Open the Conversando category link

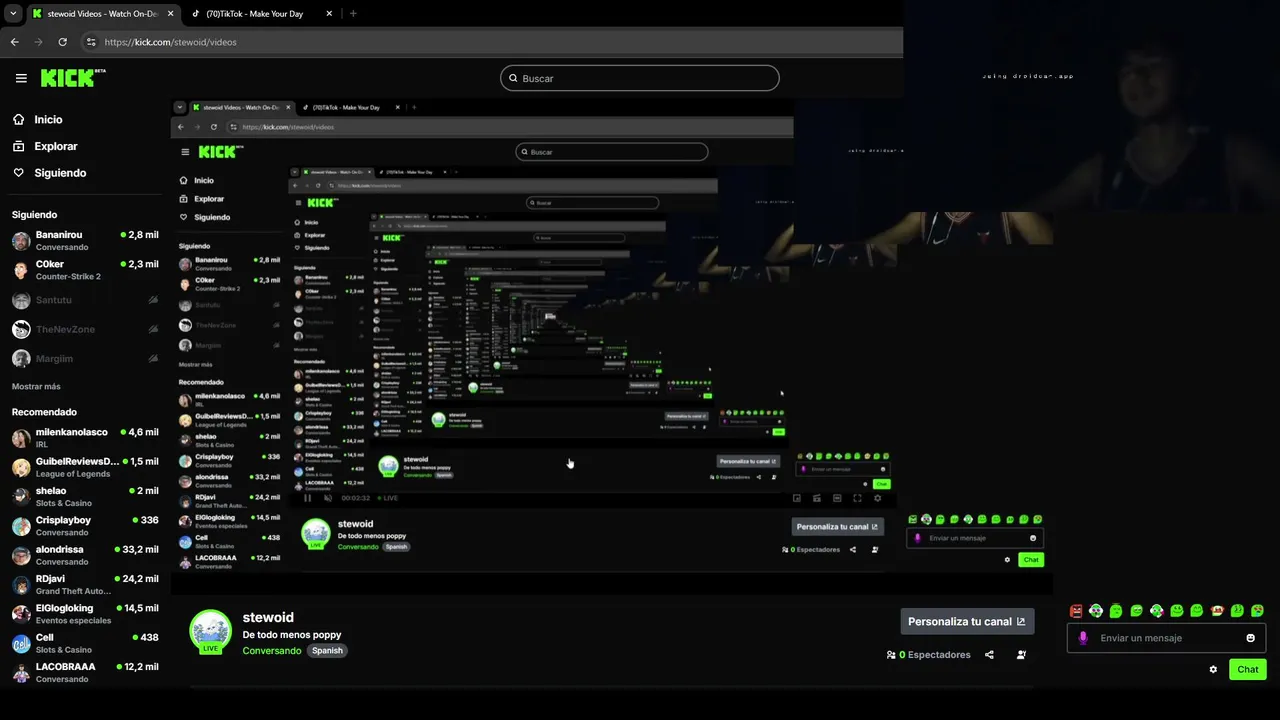[x=272, y=650]
